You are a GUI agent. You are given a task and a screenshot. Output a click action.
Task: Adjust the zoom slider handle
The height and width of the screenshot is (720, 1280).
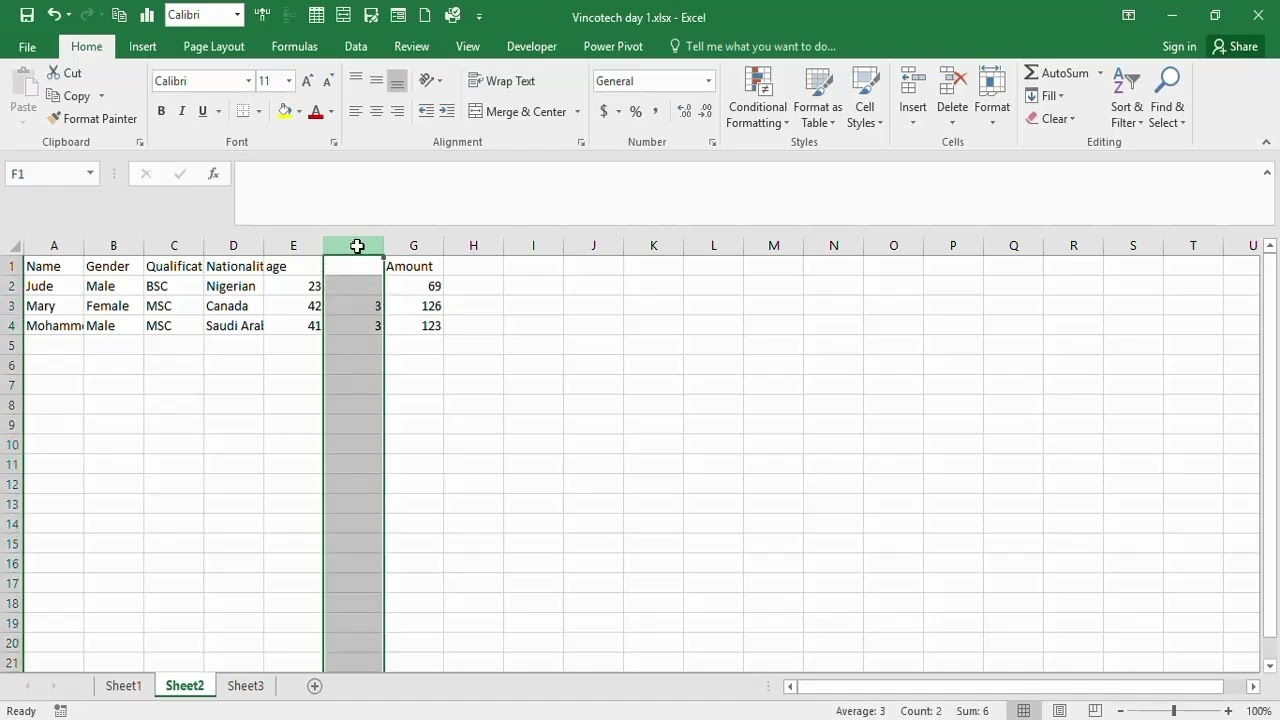[1174, 711]
